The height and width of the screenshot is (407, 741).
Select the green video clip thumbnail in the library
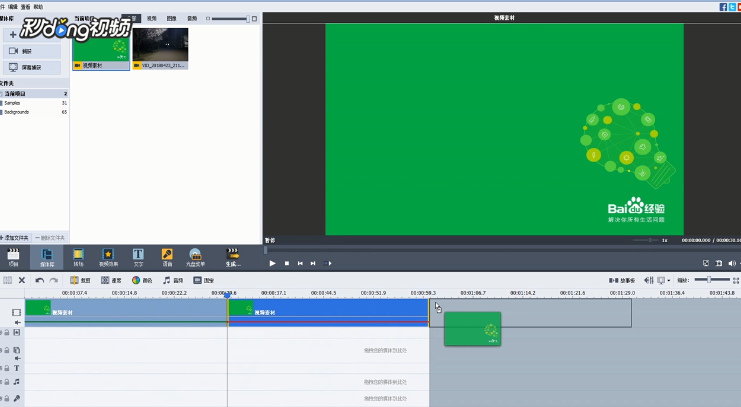click(x=101, y=49)
